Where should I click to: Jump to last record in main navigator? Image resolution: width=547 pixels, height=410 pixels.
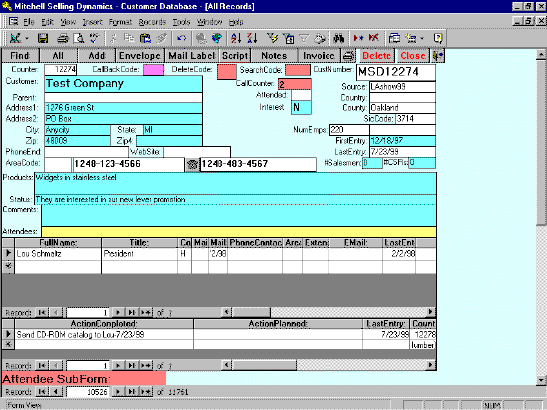132,392
